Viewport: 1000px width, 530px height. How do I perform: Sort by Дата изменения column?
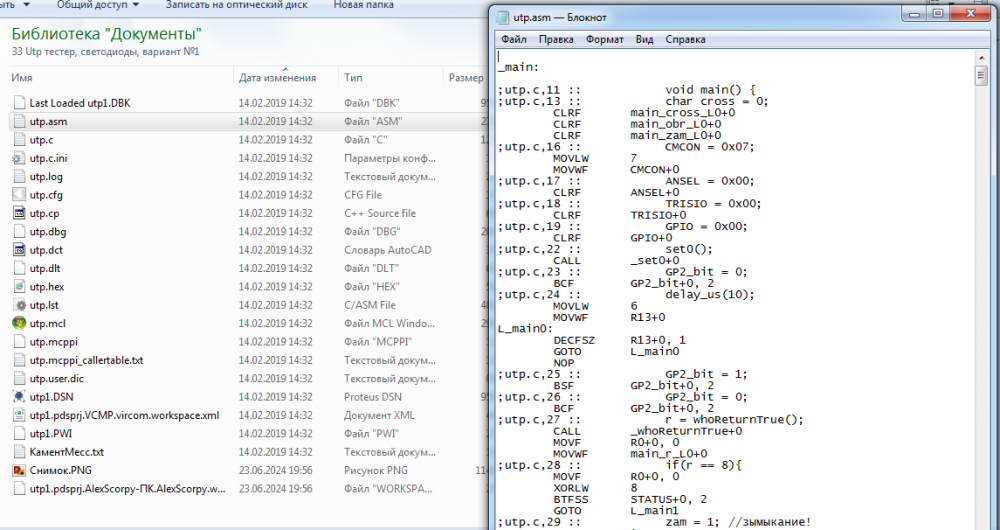tap(277, 77)
